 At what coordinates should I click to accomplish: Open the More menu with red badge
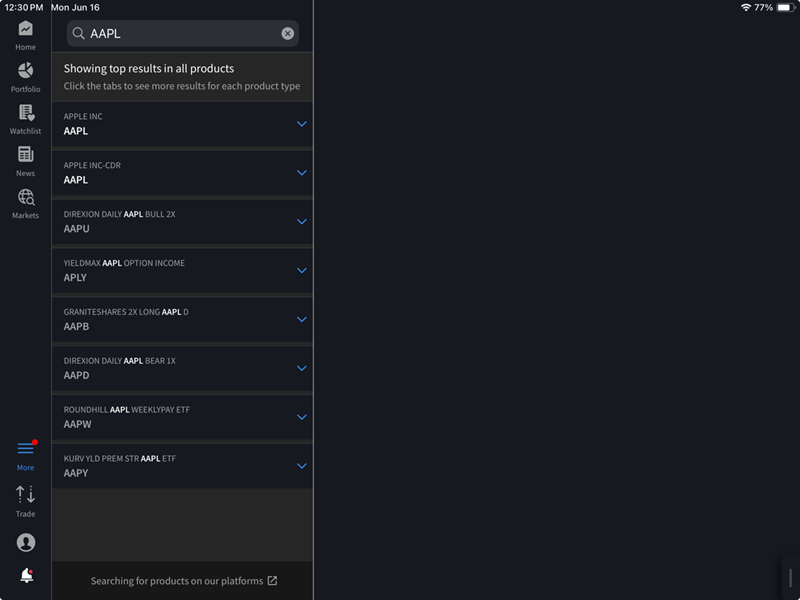tap(25, 453)
